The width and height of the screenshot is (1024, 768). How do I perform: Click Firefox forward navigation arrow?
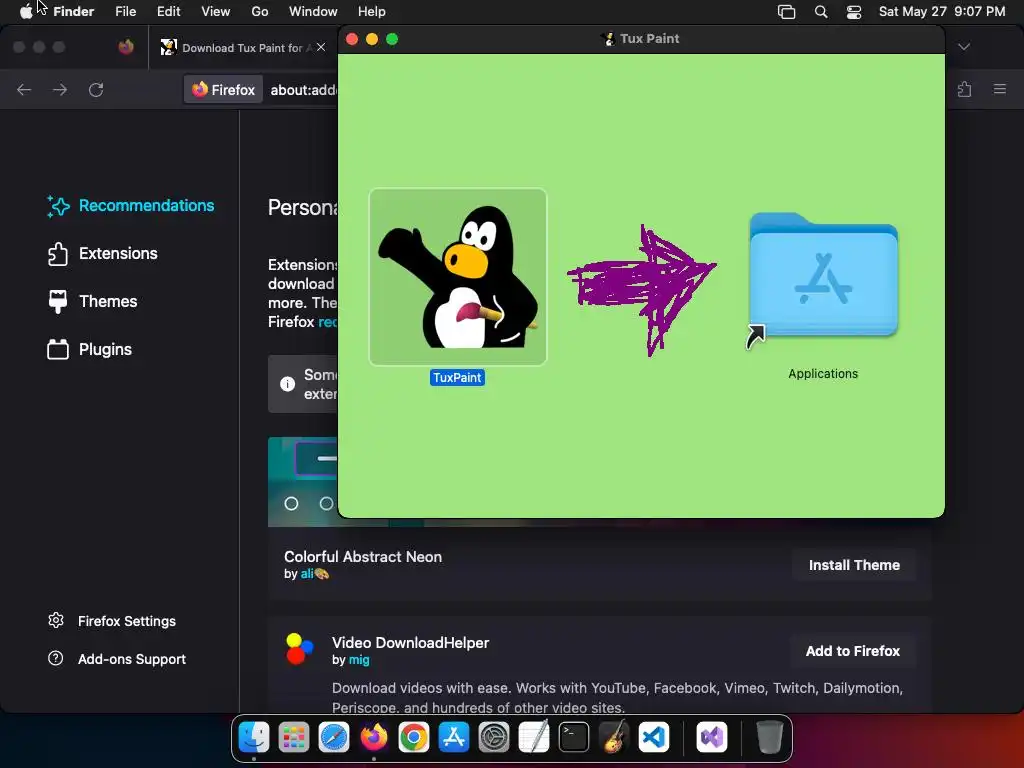click(60, 89)
